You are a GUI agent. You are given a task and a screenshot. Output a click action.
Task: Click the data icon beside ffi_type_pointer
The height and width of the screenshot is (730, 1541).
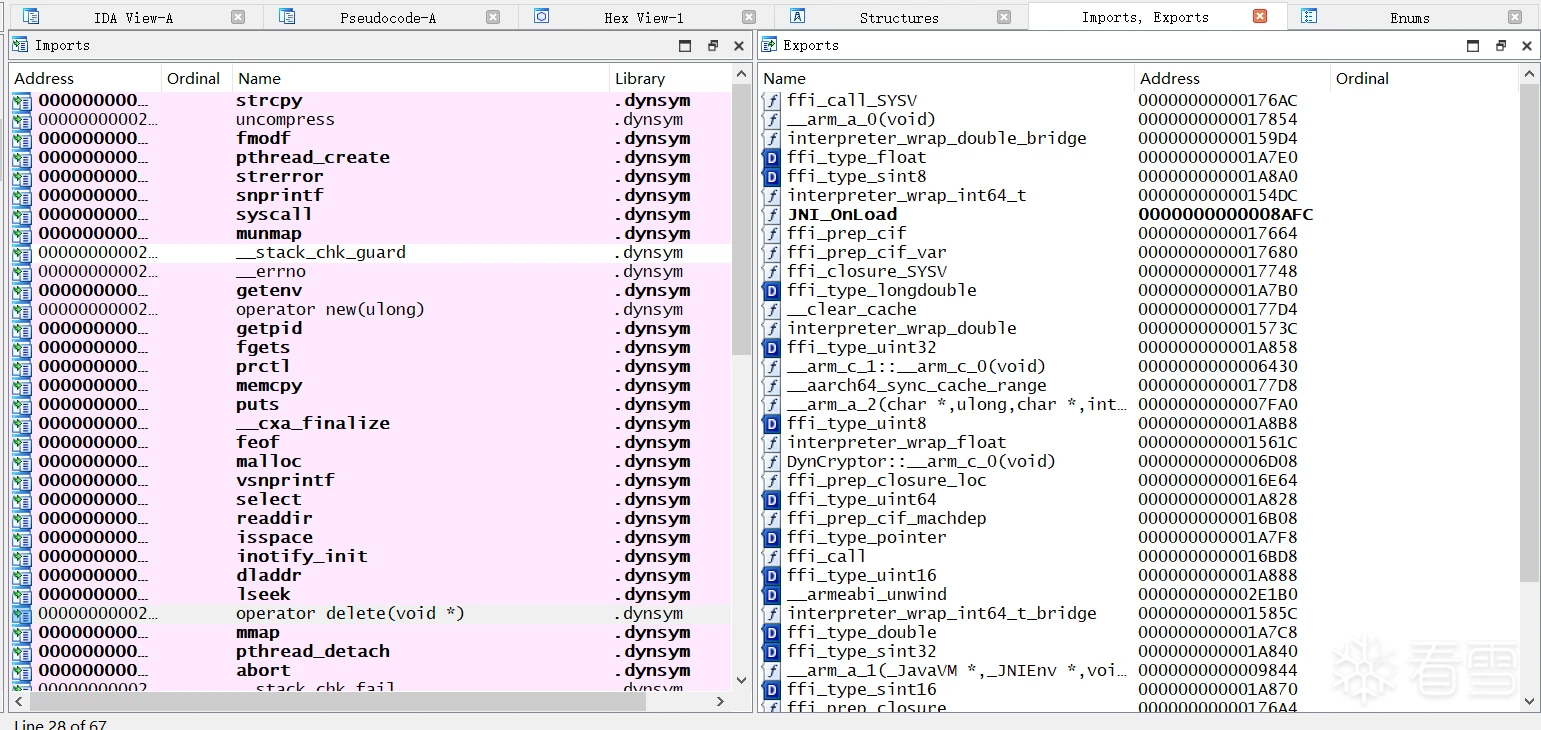coord(771,538)
